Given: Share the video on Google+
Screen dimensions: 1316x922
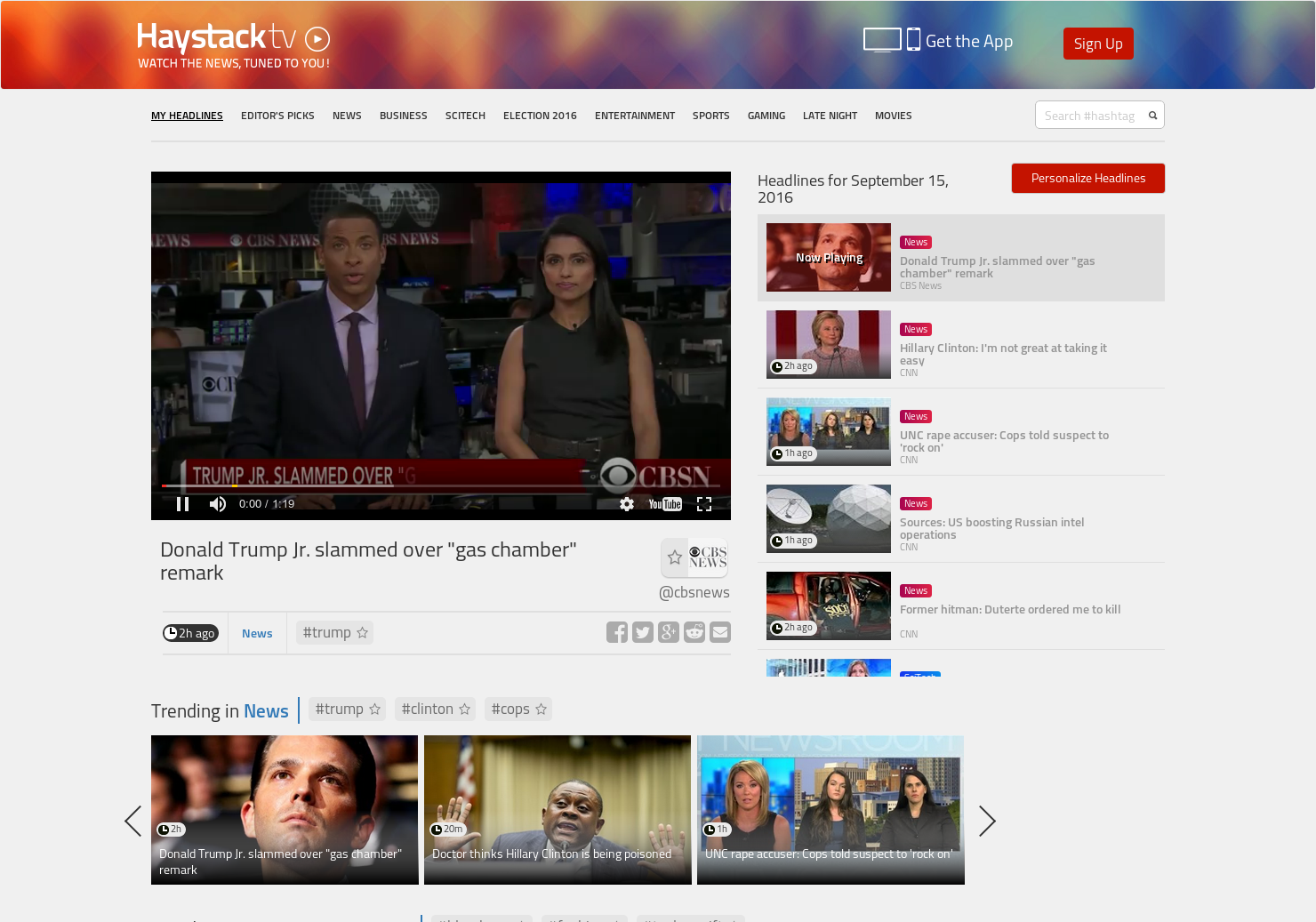Looking at the screenshot, I should pos(669,631).
